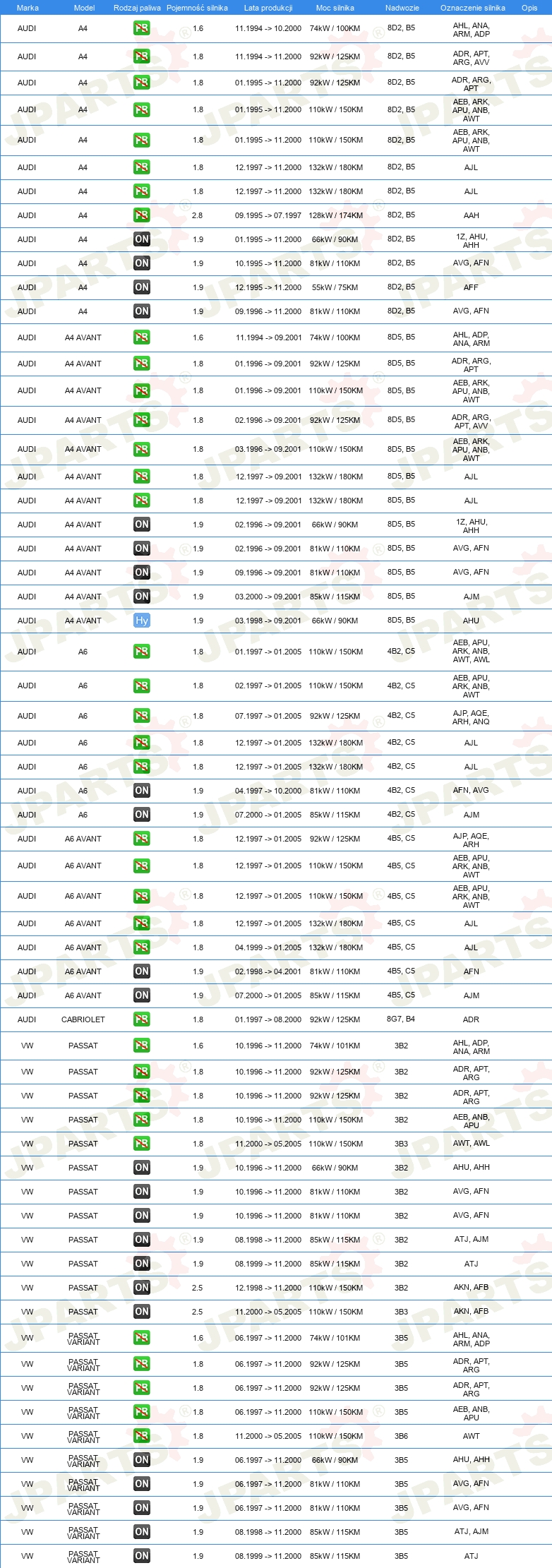Viewport: 552px width, 1568px height.
Task: Click petrol icon in AUDI A6 92kW / 125KM row
Action: pos(142,716)
